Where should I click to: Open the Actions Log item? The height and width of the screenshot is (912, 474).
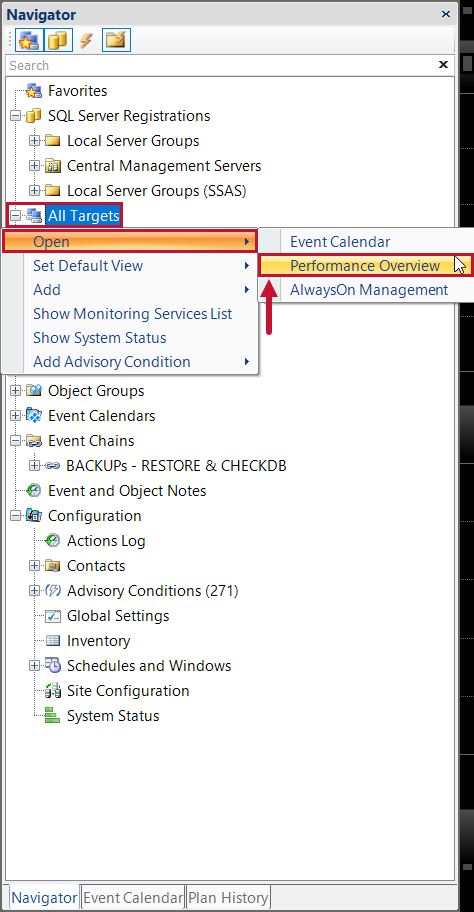pyautogui.click(x=106, y=541)
